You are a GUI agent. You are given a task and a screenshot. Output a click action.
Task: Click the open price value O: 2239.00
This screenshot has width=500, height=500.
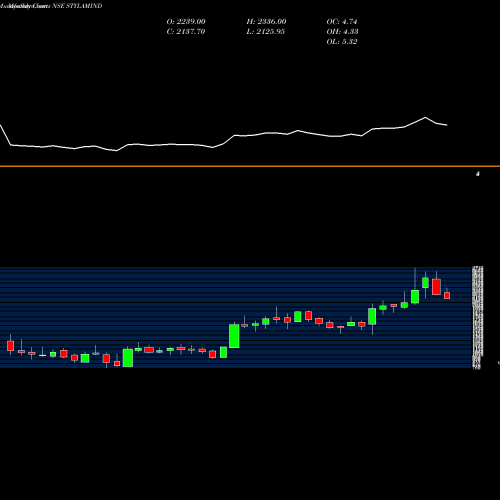[x=186, y=22]
